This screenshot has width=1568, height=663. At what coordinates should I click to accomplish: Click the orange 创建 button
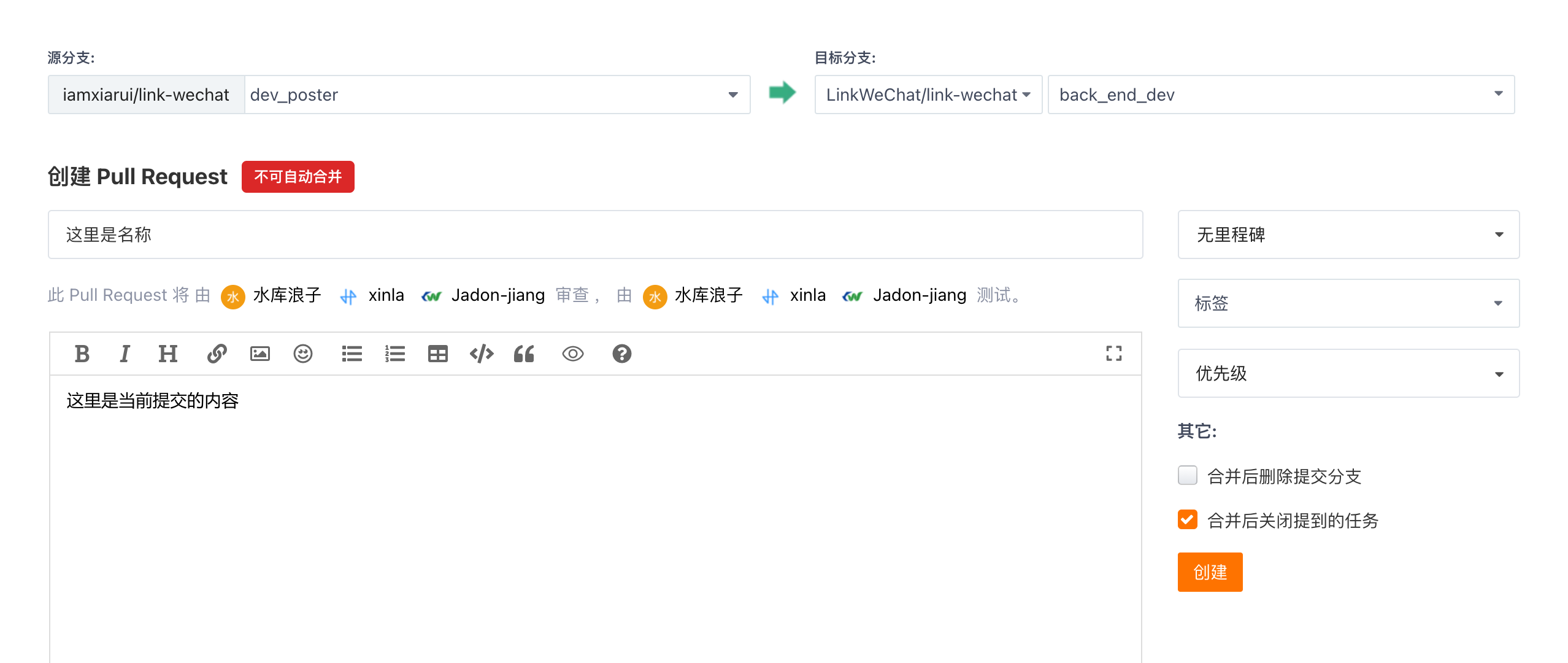pyautogui.click(x=1209, y=572)
